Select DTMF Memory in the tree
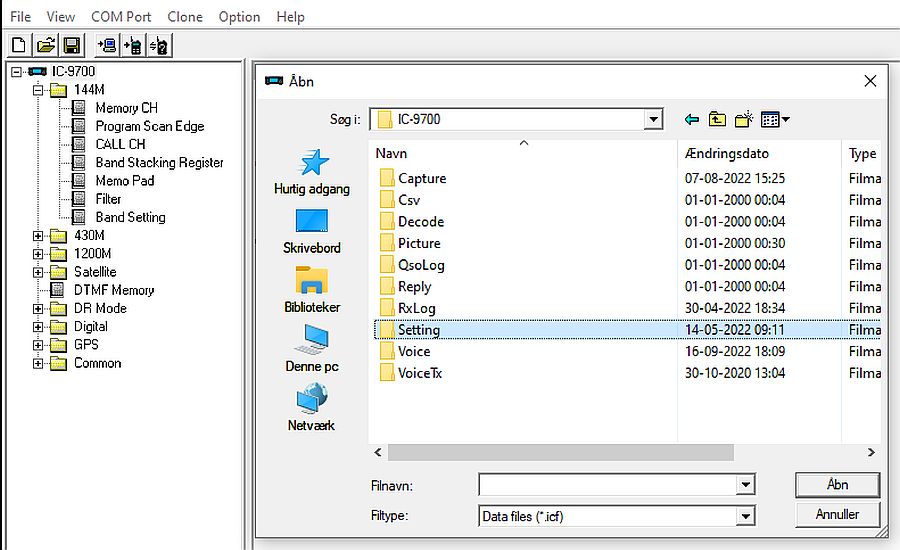The image size is (900, 550). pyautogui.click(x=114, y=291)
